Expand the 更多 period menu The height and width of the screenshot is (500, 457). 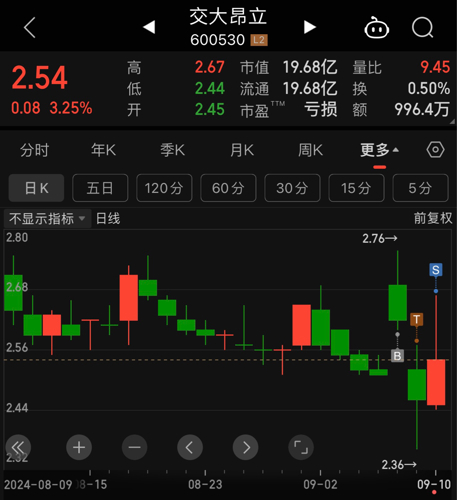pyautogui.click(x=379, y=150)
